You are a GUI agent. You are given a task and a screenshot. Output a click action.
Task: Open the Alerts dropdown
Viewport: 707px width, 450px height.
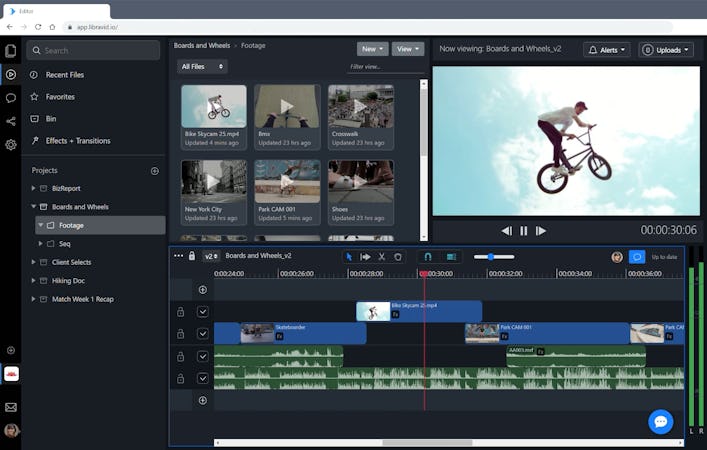[x=606, y=50]
